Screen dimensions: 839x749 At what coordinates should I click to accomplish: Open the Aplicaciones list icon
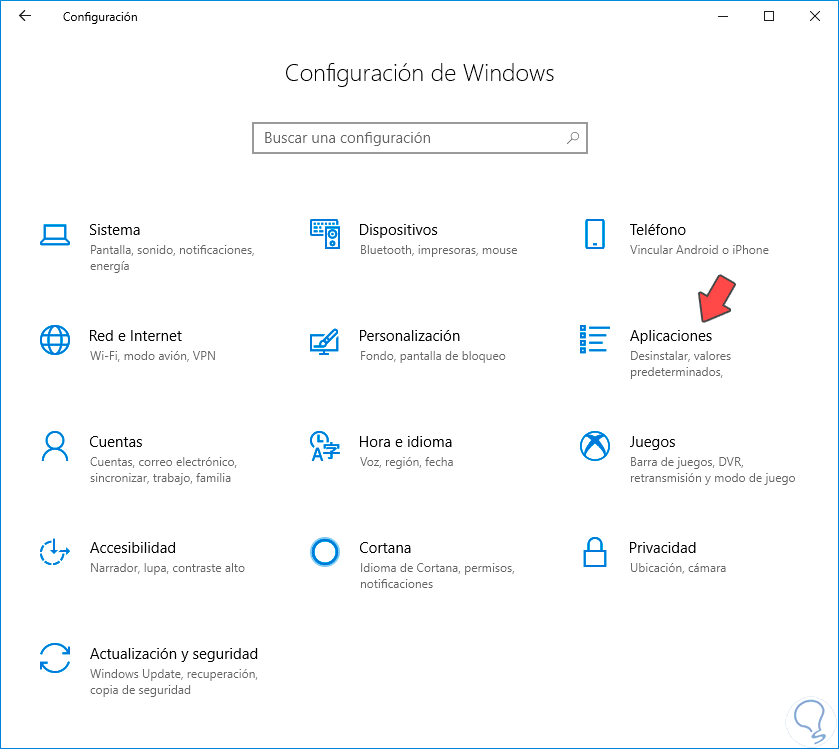click(595, 340)
